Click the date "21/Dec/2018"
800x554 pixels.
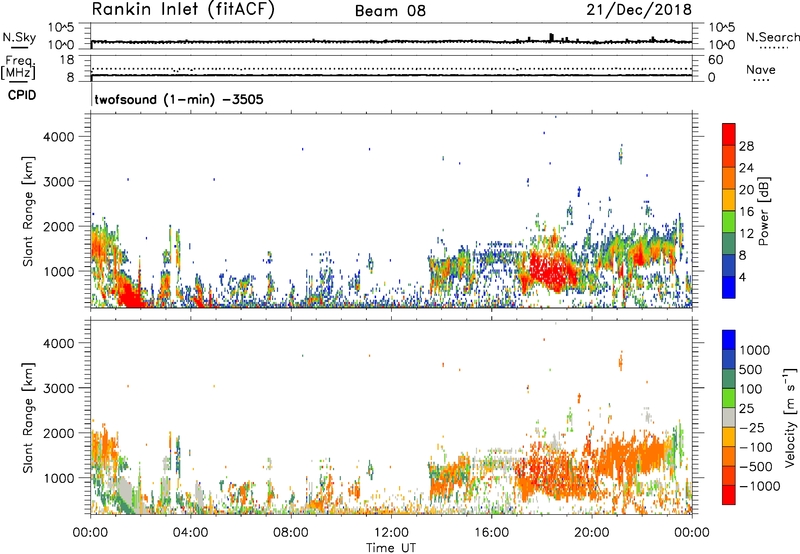(x=639, y=9)
